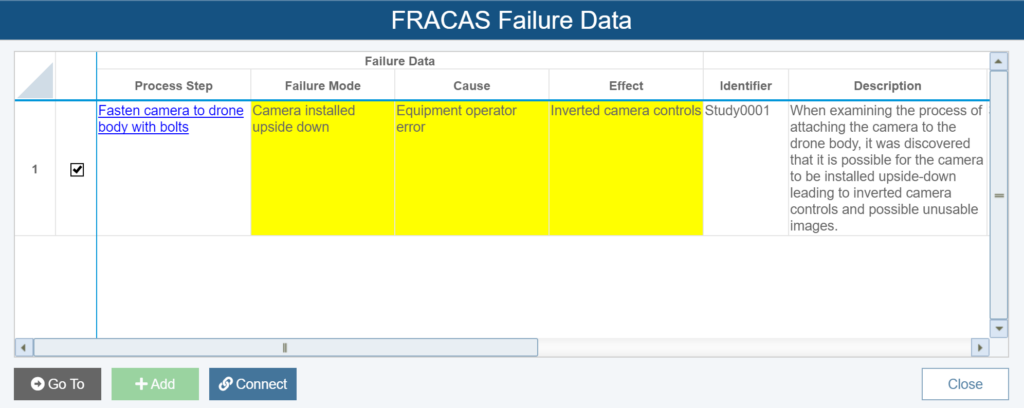Image resolution: width=1024 pixels, height=408 pixels.
Task: Click the chain link icon on Connect
Action: point(226,384)
